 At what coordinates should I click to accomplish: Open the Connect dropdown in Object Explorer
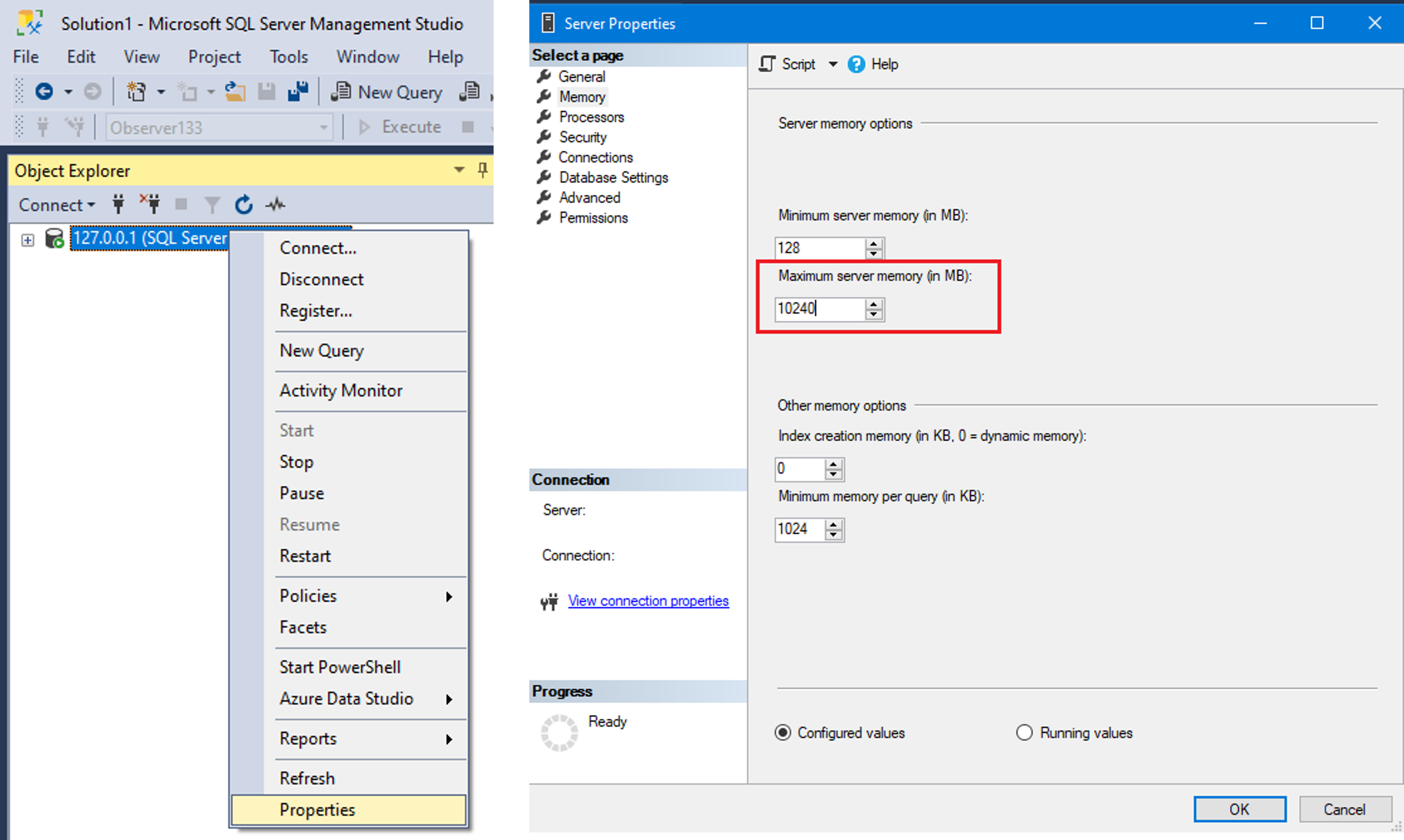click(56, 205)
